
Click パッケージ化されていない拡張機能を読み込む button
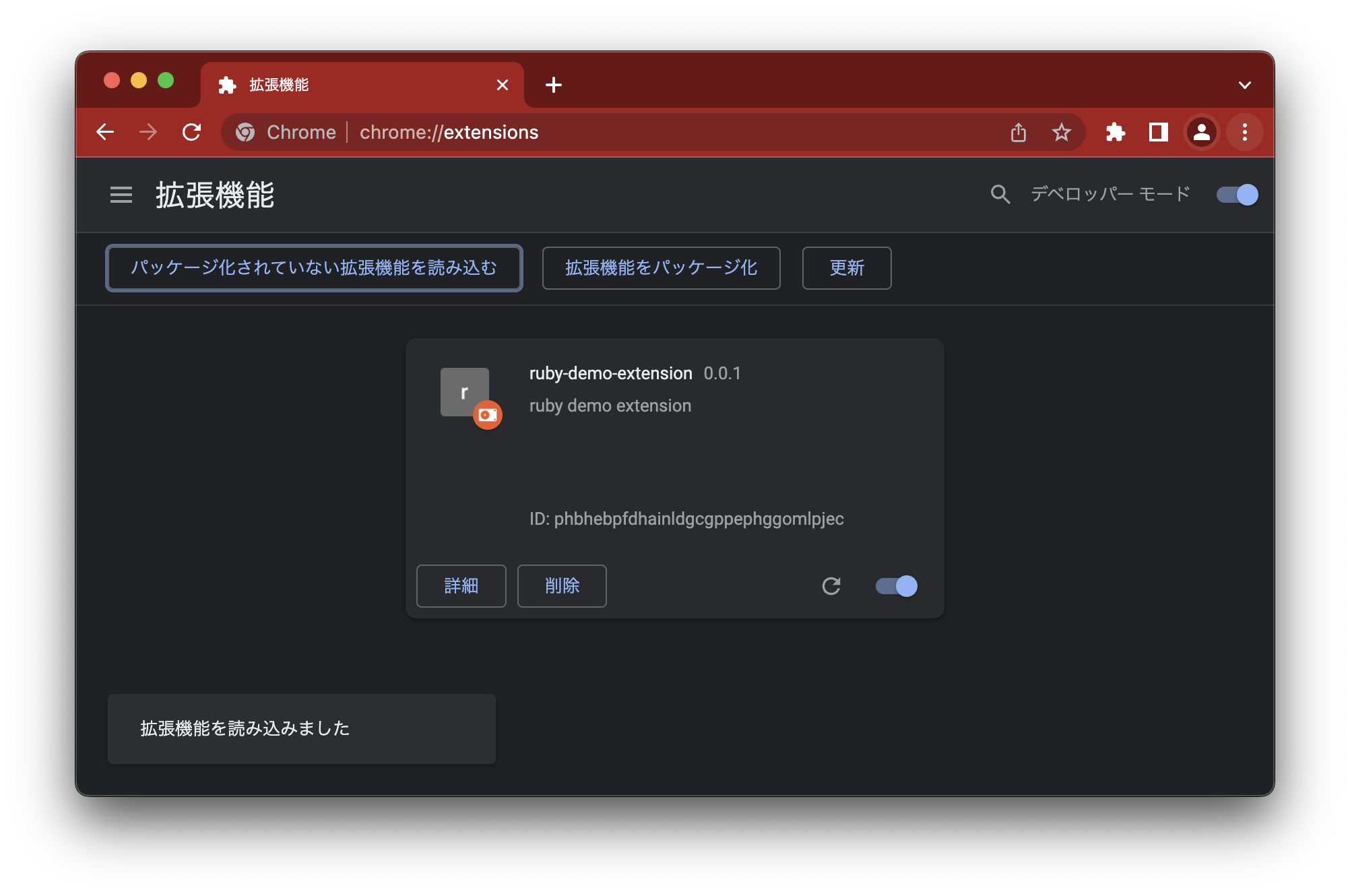(x=314, y=268)
